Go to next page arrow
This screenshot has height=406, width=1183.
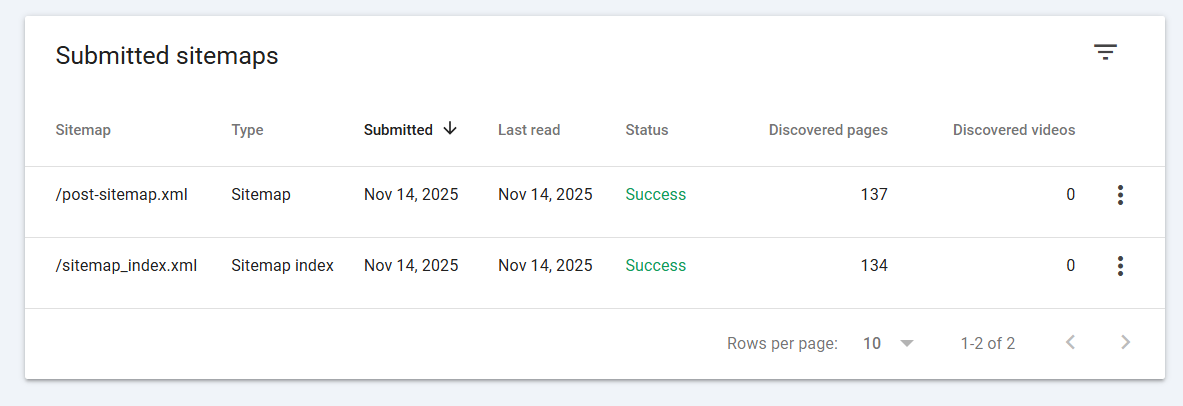click(1126, 343)
